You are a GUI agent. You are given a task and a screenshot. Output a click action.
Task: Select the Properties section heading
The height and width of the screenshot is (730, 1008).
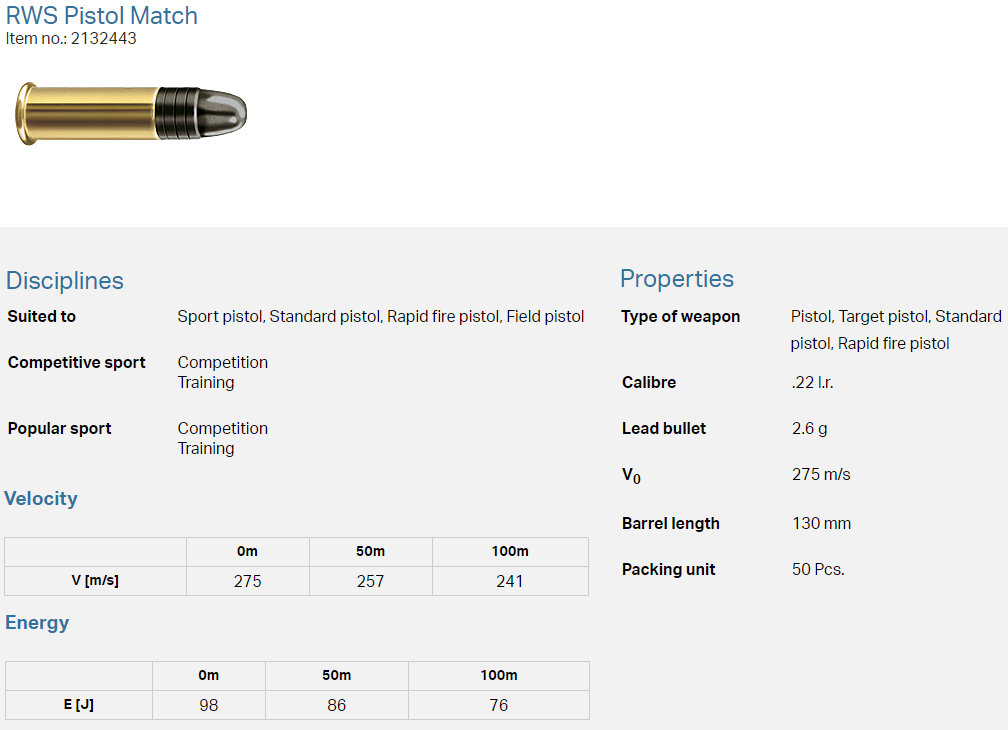point(677,279)
